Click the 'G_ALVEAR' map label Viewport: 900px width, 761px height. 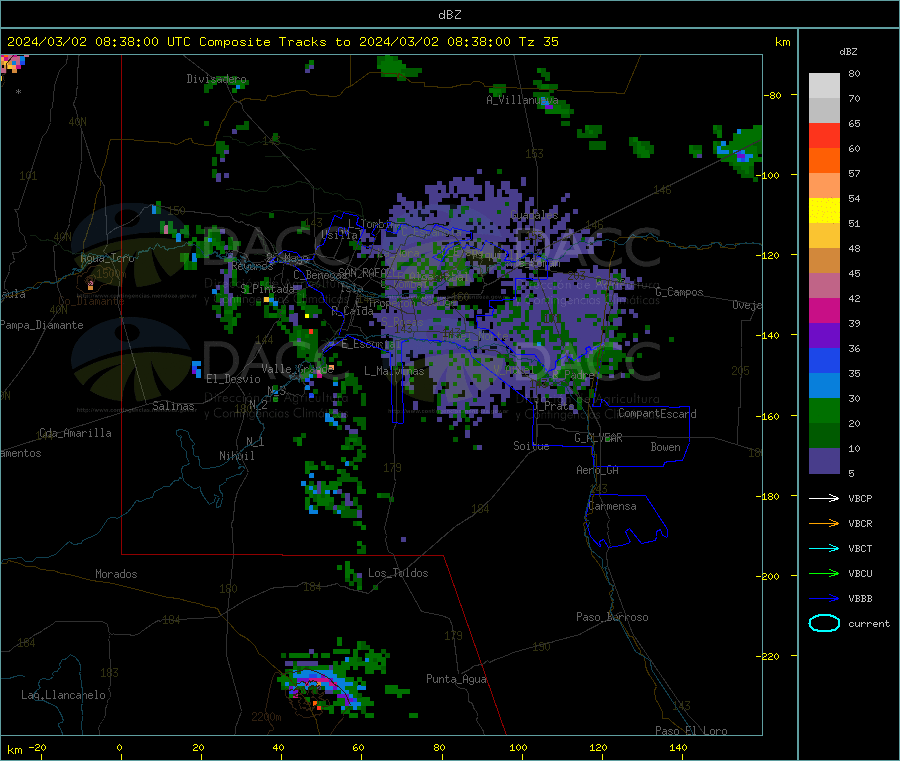click(x=598, y=438)
